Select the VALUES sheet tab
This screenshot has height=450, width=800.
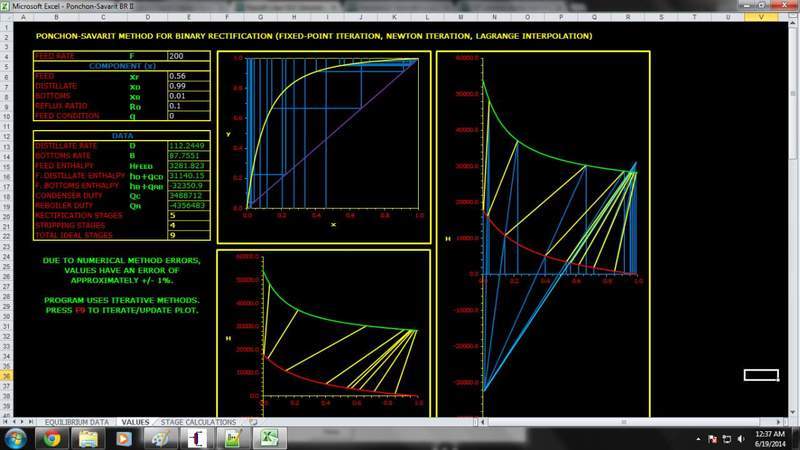pos(135,422)
